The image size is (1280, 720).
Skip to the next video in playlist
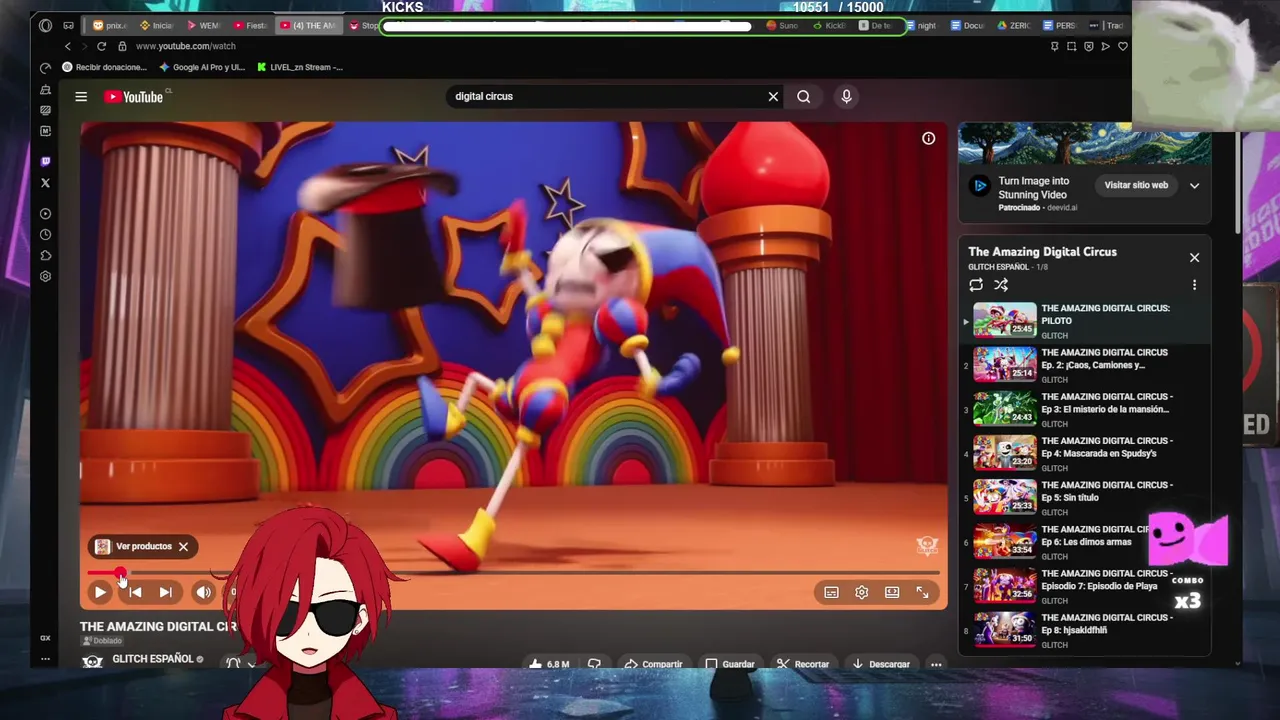[166, 592]
